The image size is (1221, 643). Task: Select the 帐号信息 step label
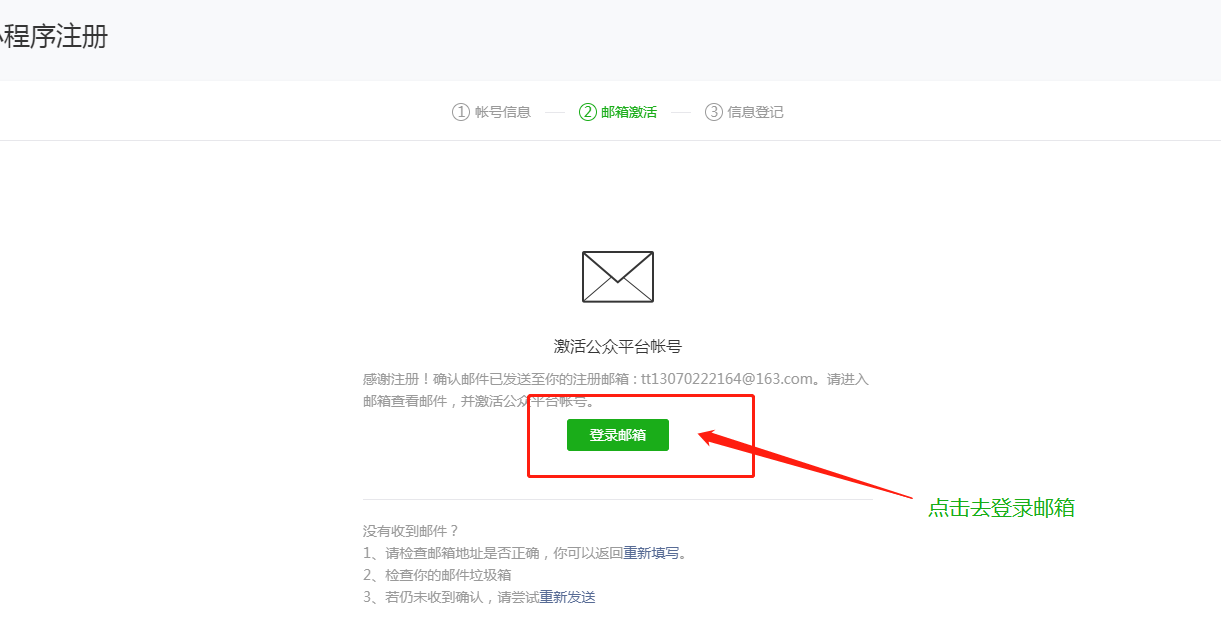pos(503,112)
